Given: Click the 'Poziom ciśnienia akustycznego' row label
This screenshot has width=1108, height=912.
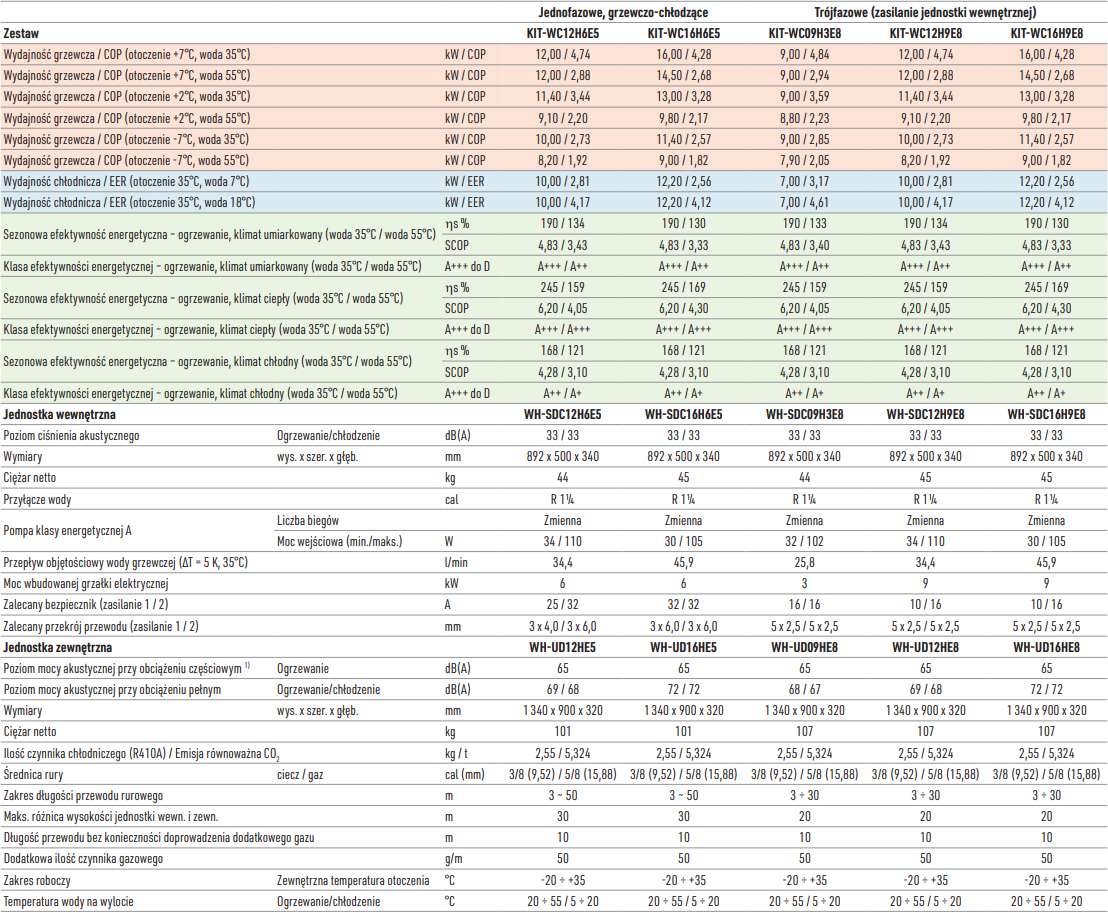Looking at the screenshot, I should pos(71,436).
